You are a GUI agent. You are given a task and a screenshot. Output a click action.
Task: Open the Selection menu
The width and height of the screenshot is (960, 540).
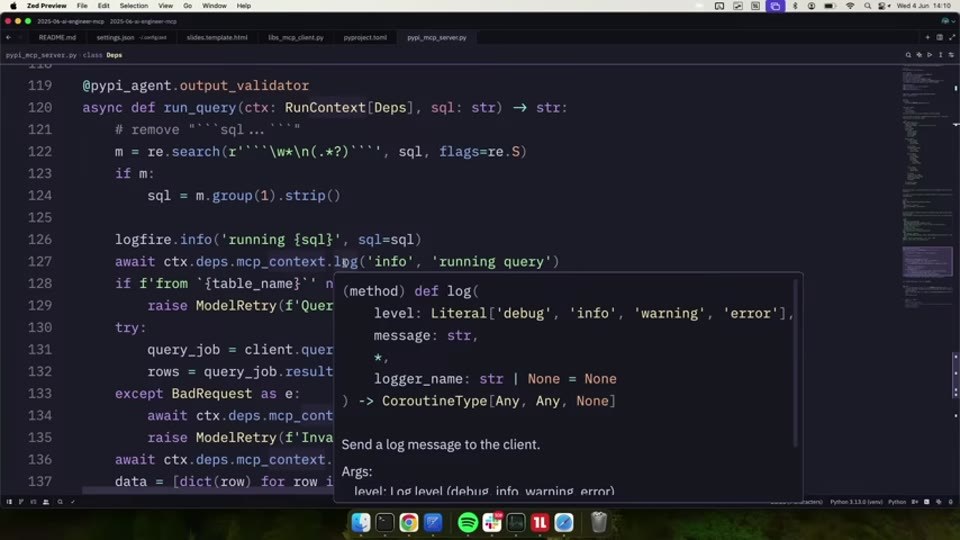click(x=133, y=6)
